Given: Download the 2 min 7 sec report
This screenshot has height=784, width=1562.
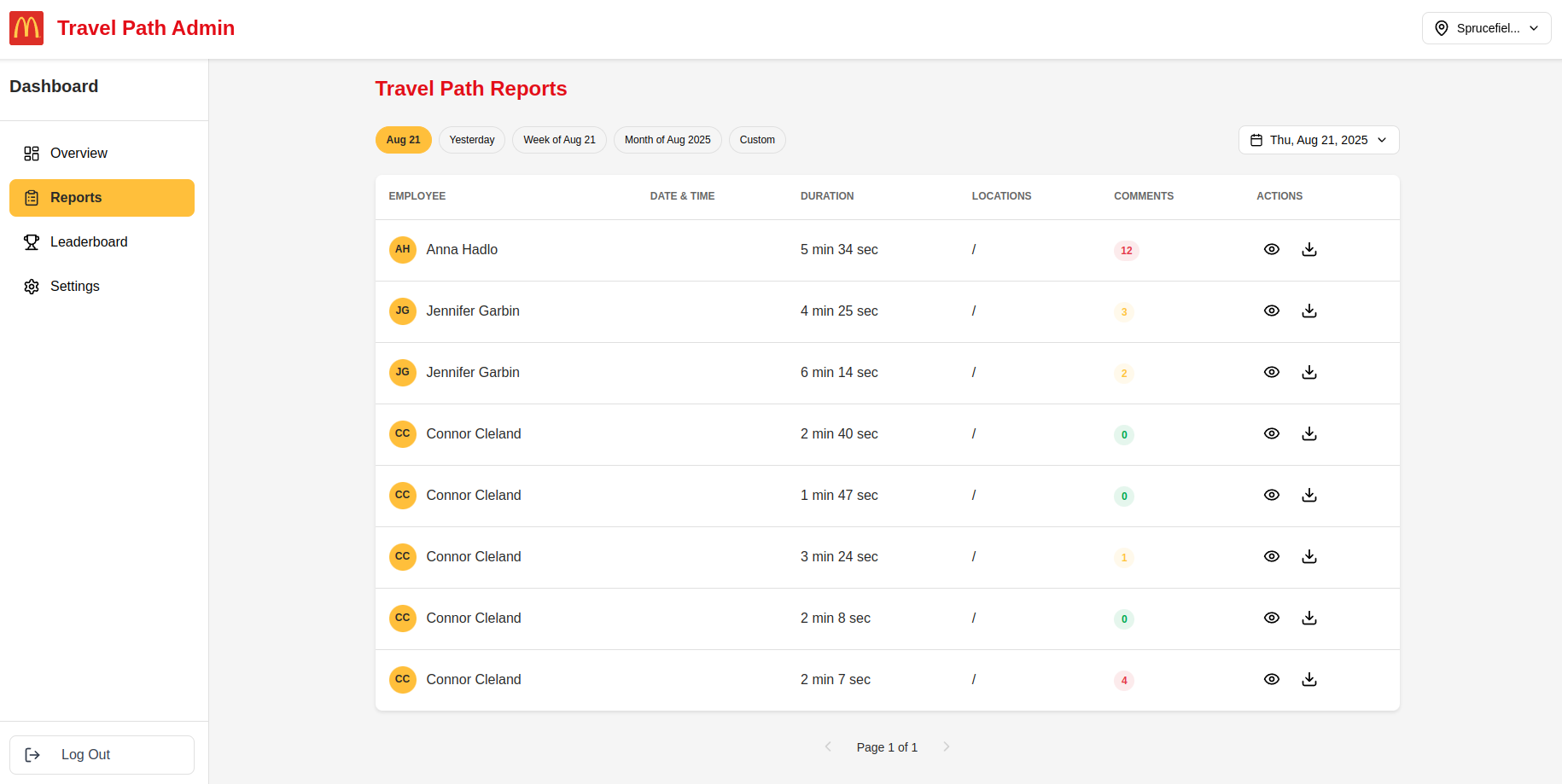Looking at the screenshot, I should tap(1308, 679).
